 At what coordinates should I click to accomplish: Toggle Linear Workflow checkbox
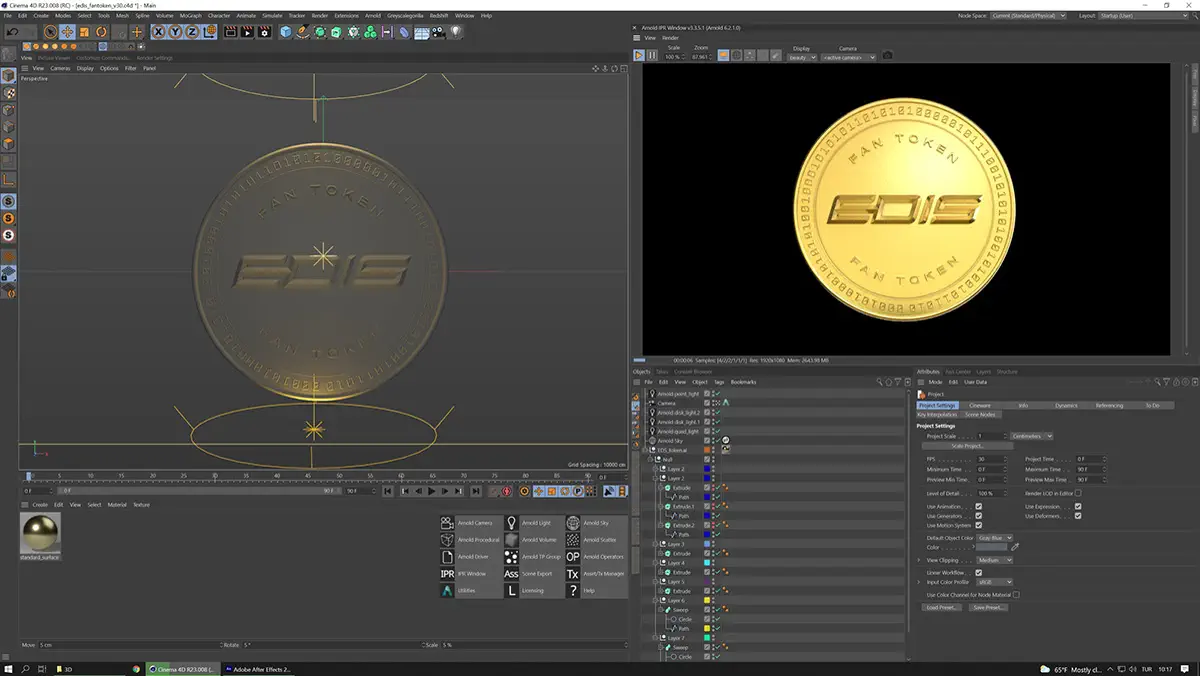[x=978, y=573]
